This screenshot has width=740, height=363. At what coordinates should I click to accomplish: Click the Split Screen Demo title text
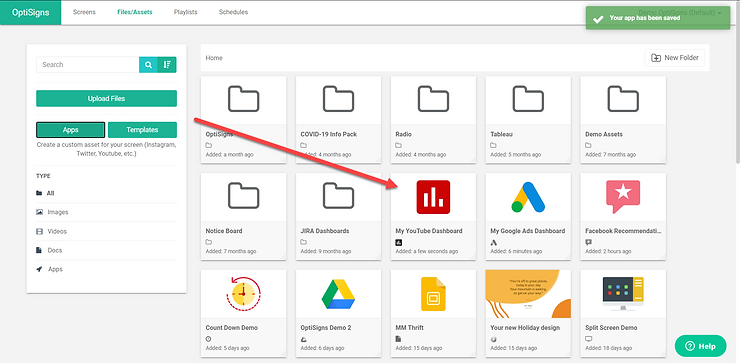[x=611, y=328]
